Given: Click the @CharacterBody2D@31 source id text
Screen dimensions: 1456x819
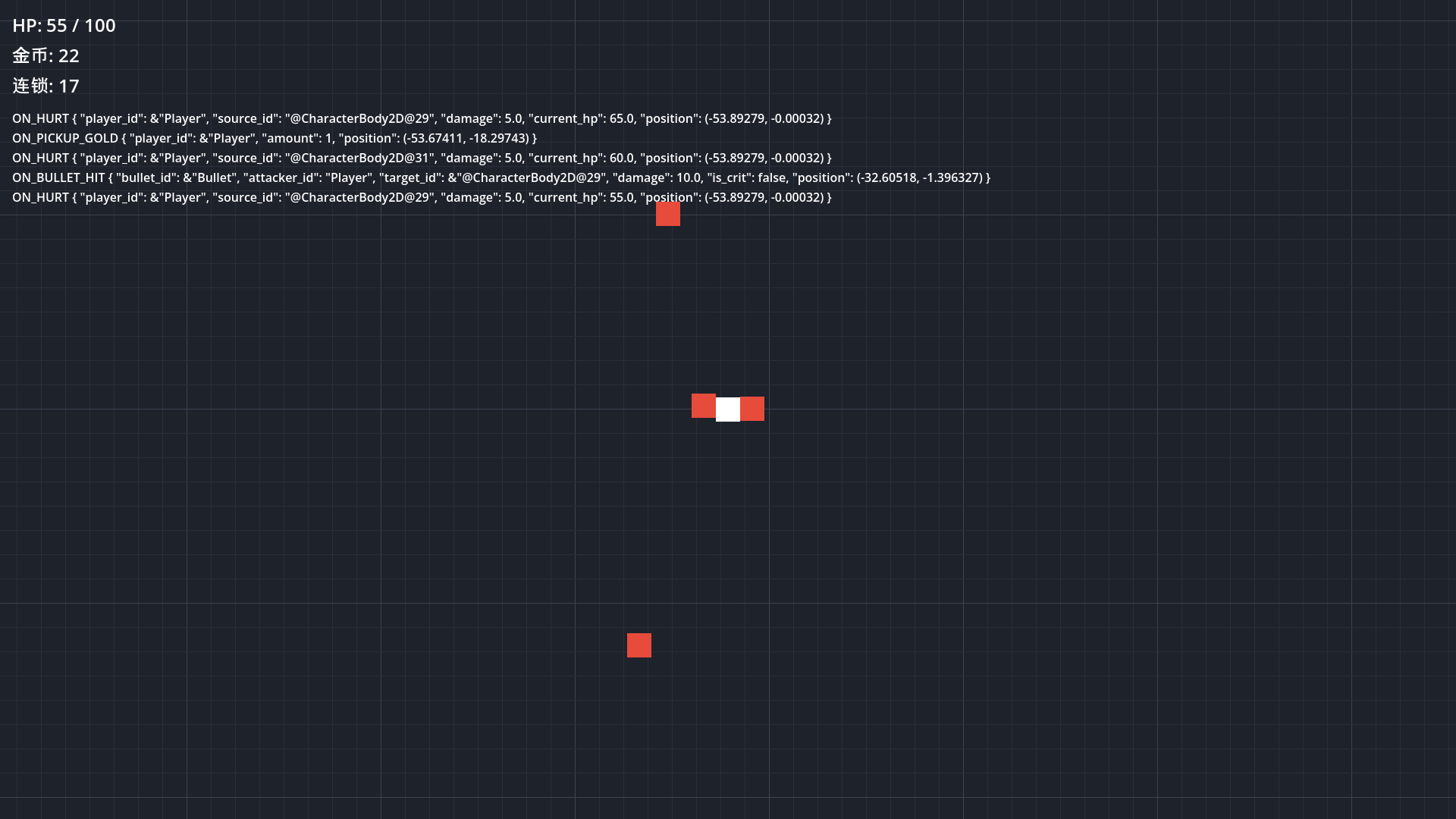Looking at the screenshot, I should tap(359, 158).
